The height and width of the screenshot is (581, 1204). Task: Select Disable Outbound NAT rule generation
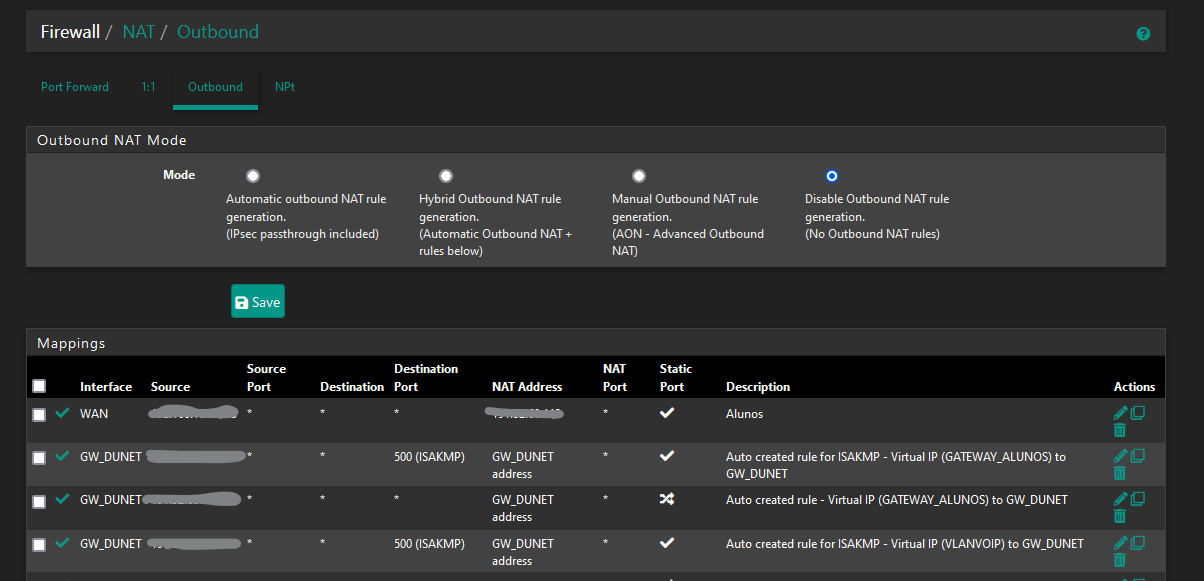coord(832,176)
